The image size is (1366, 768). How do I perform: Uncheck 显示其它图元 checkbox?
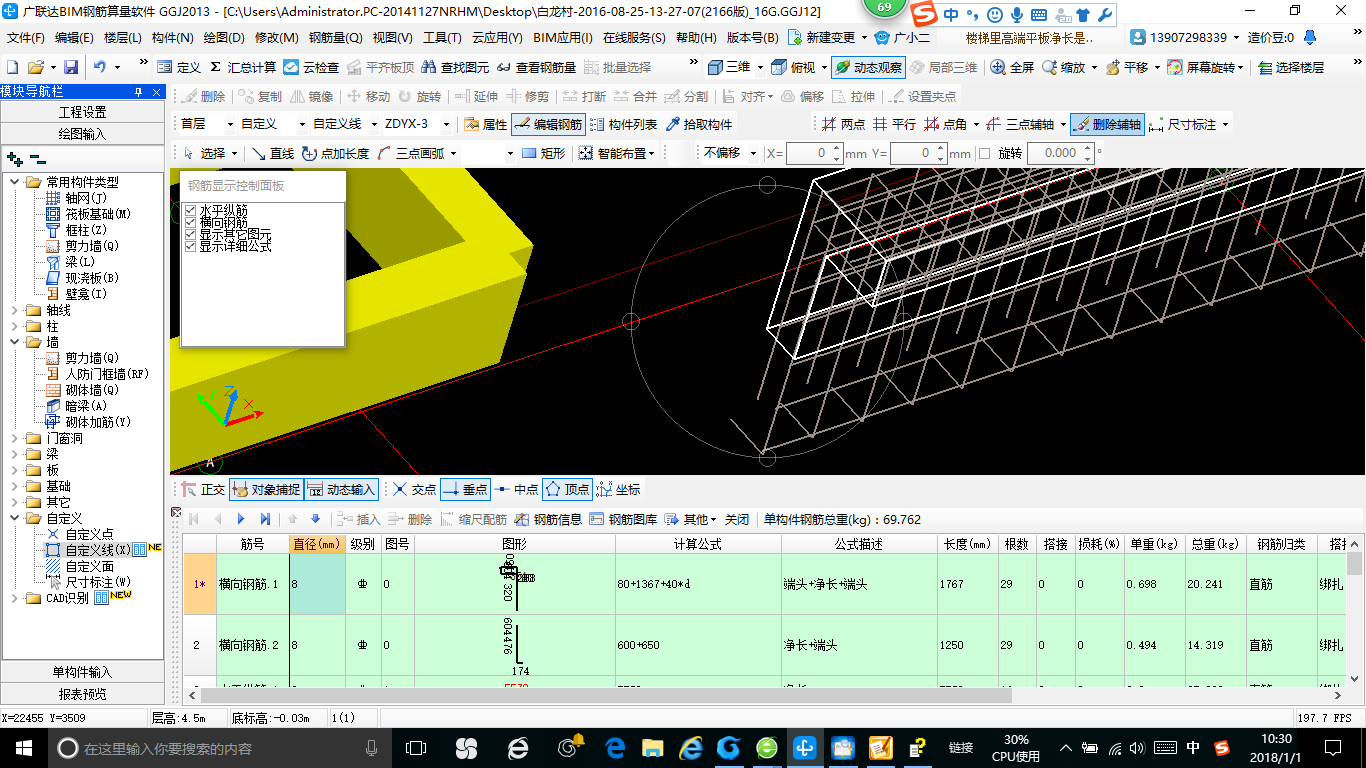pyautogui.click(x=191, y=234)
